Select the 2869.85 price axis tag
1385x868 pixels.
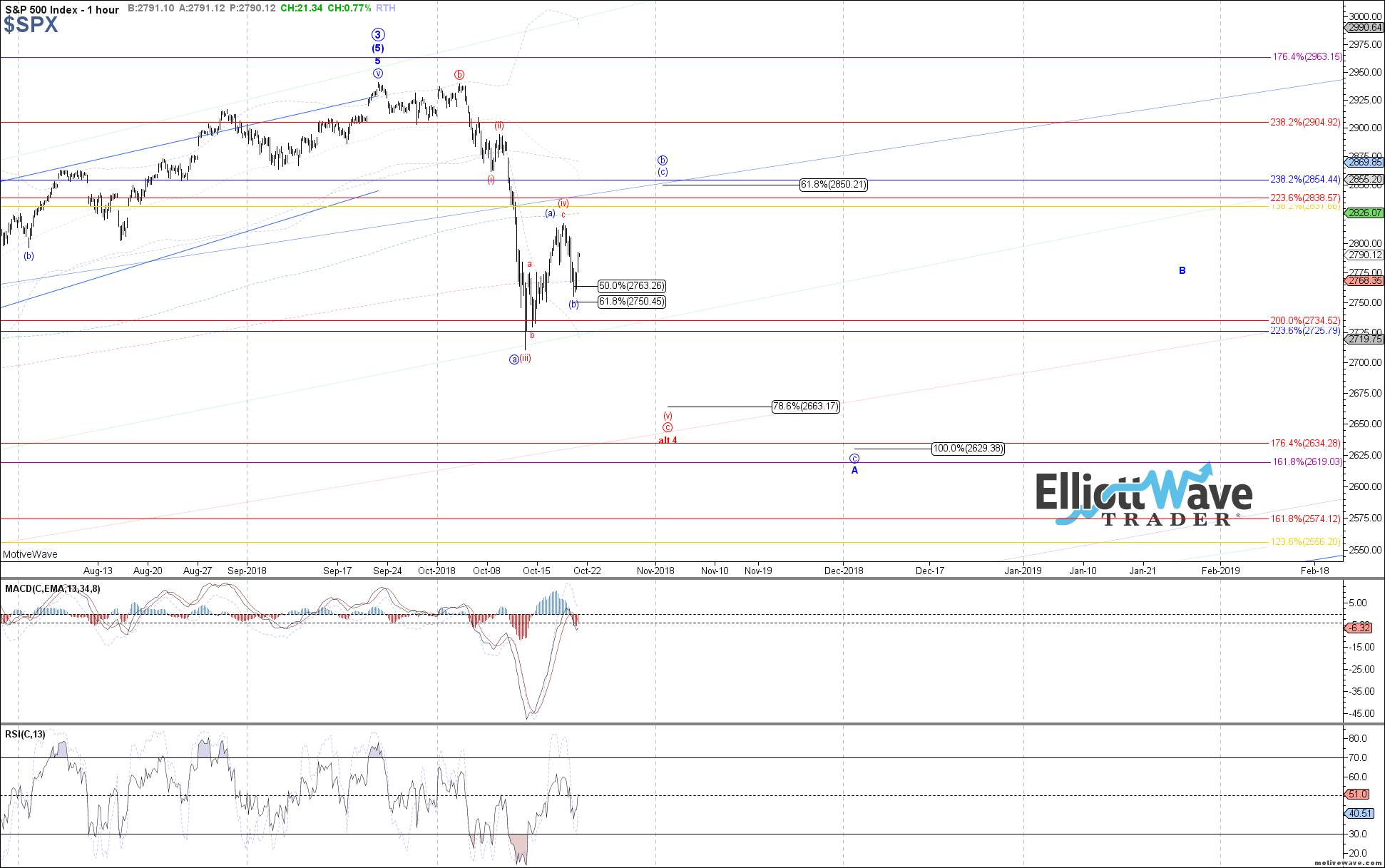click(1365, 162)
